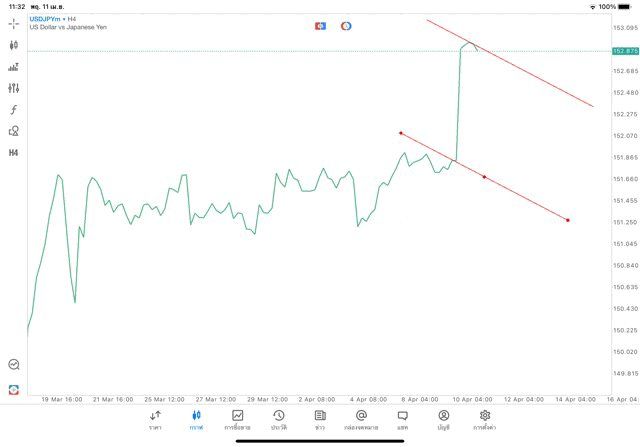Open the H4 timeframe selector
The width and height of the screenshot is (640, 447).
click(x=14, y=153)
